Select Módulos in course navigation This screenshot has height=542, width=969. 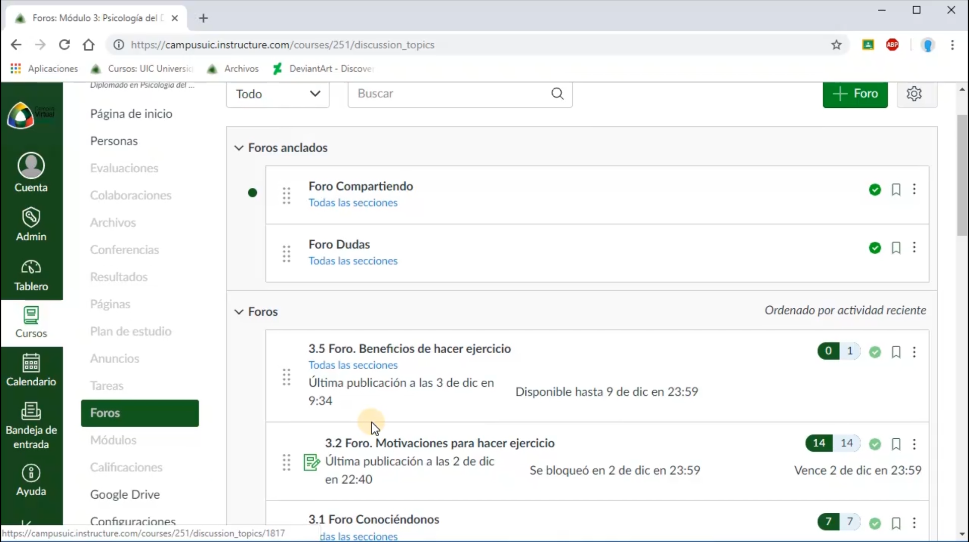(113, 440)
